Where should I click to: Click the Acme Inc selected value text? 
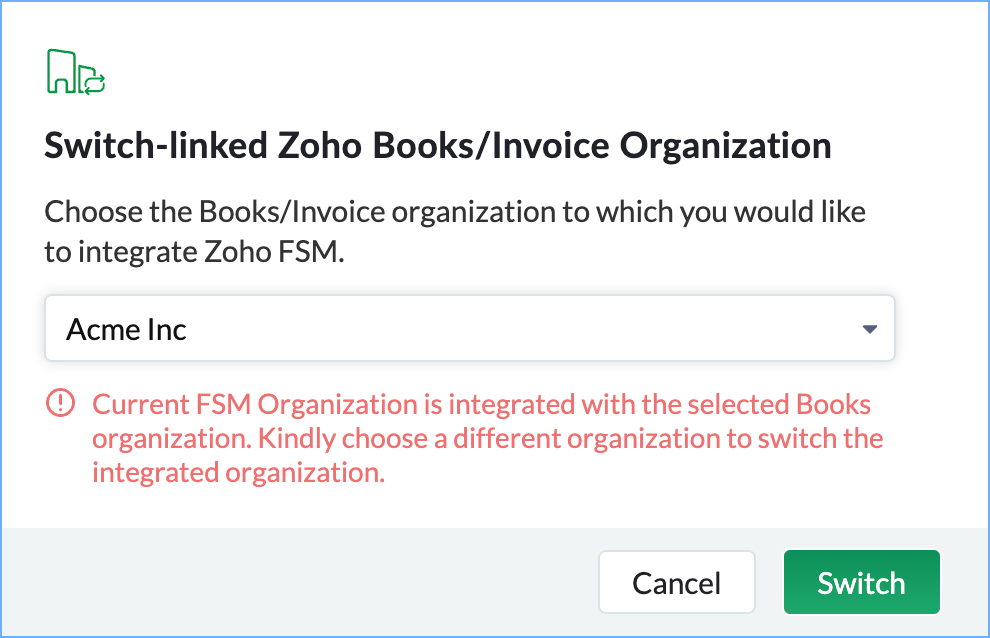pos(126,329)
